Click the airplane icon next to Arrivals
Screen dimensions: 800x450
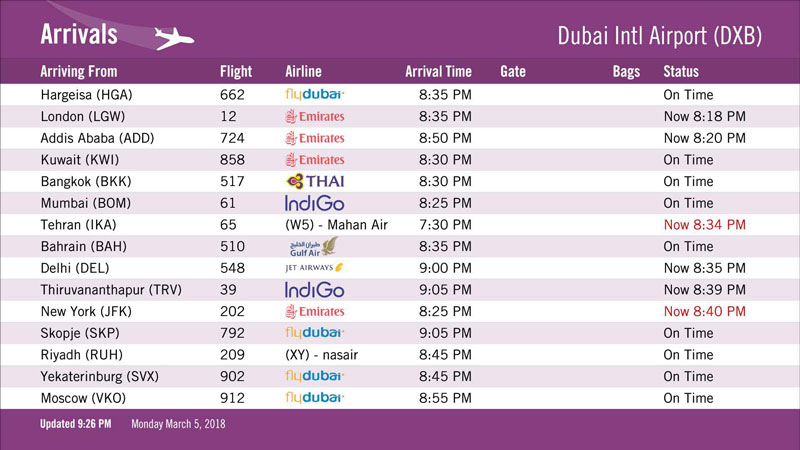point(174,38)
